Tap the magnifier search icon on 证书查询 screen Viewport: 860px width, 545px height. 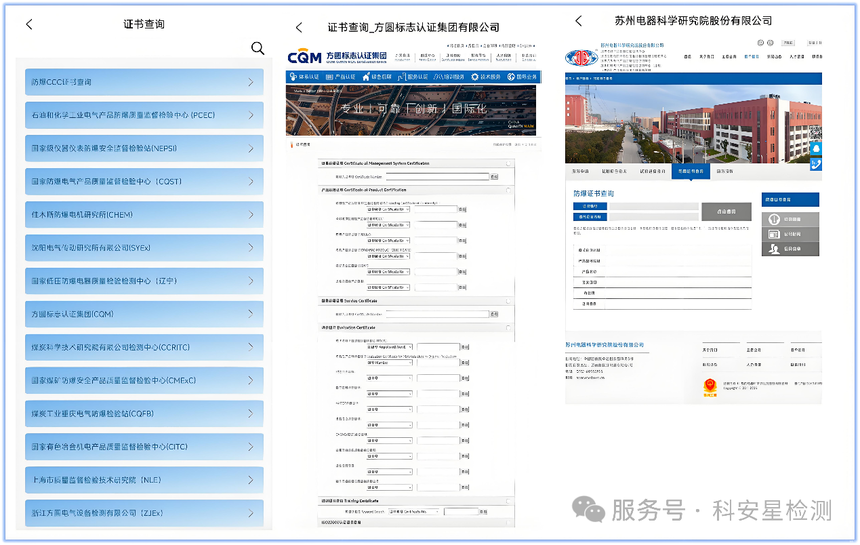[x=258, y=48]
